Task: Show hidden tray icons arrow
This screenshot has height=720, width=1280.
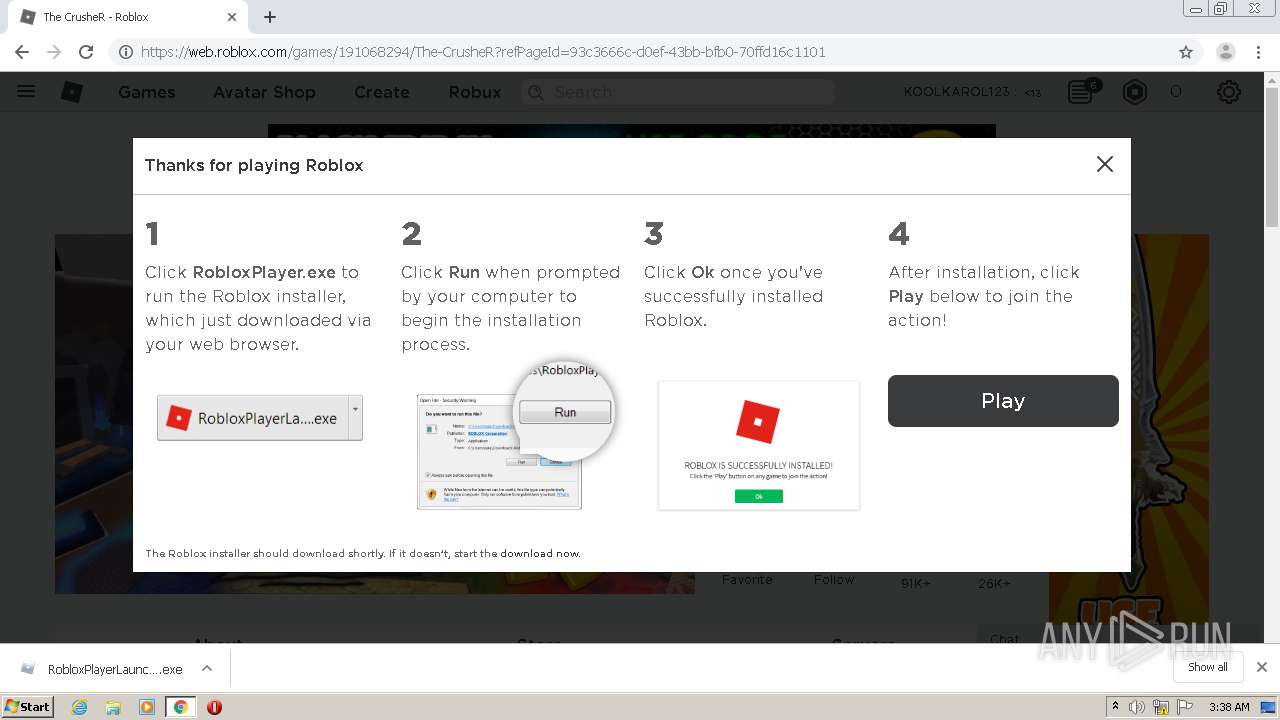Action: (1115, 707)
